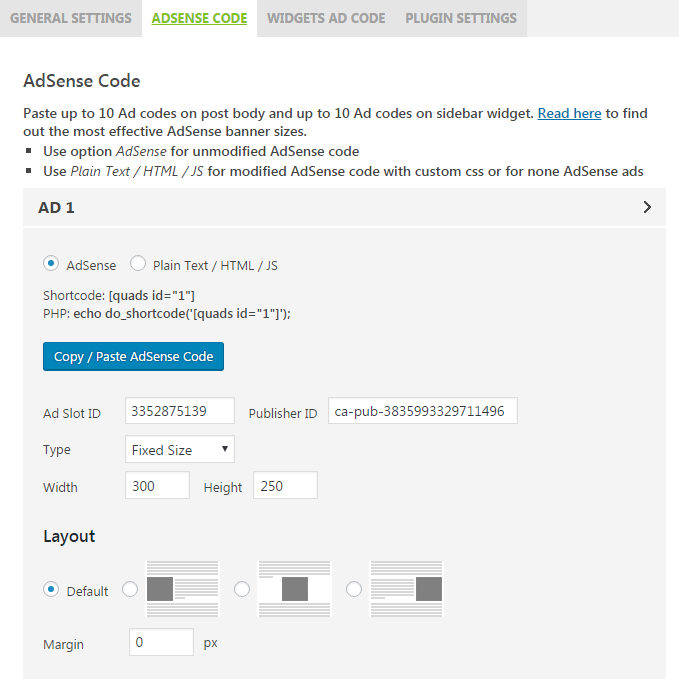Switch to the Widgets Ad Code tab

coord(326,18)
